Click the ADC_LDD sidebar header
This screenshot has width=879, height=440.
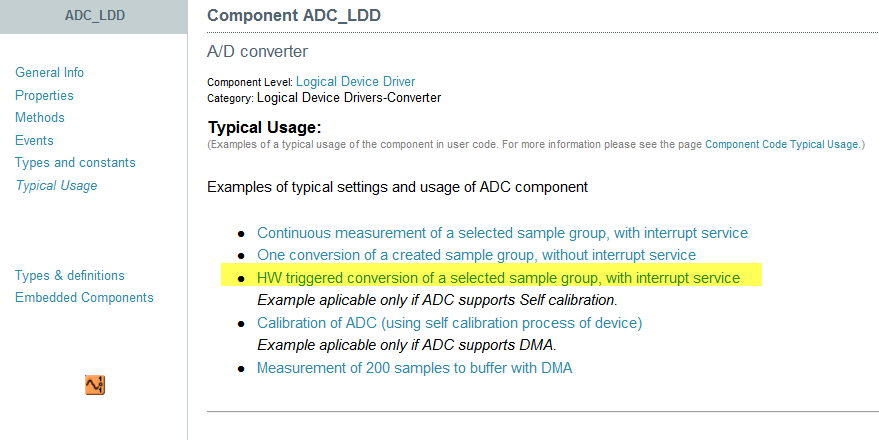(x=93, y=16)
